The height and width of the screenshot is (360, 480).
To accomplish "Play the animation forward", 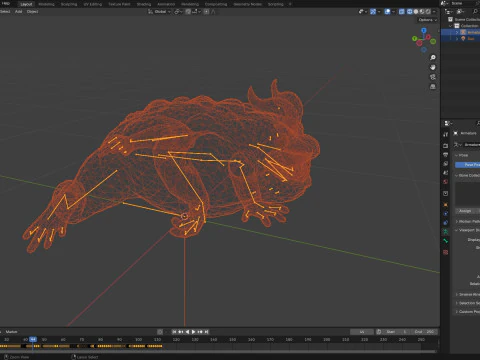I will tap(193, 332).
